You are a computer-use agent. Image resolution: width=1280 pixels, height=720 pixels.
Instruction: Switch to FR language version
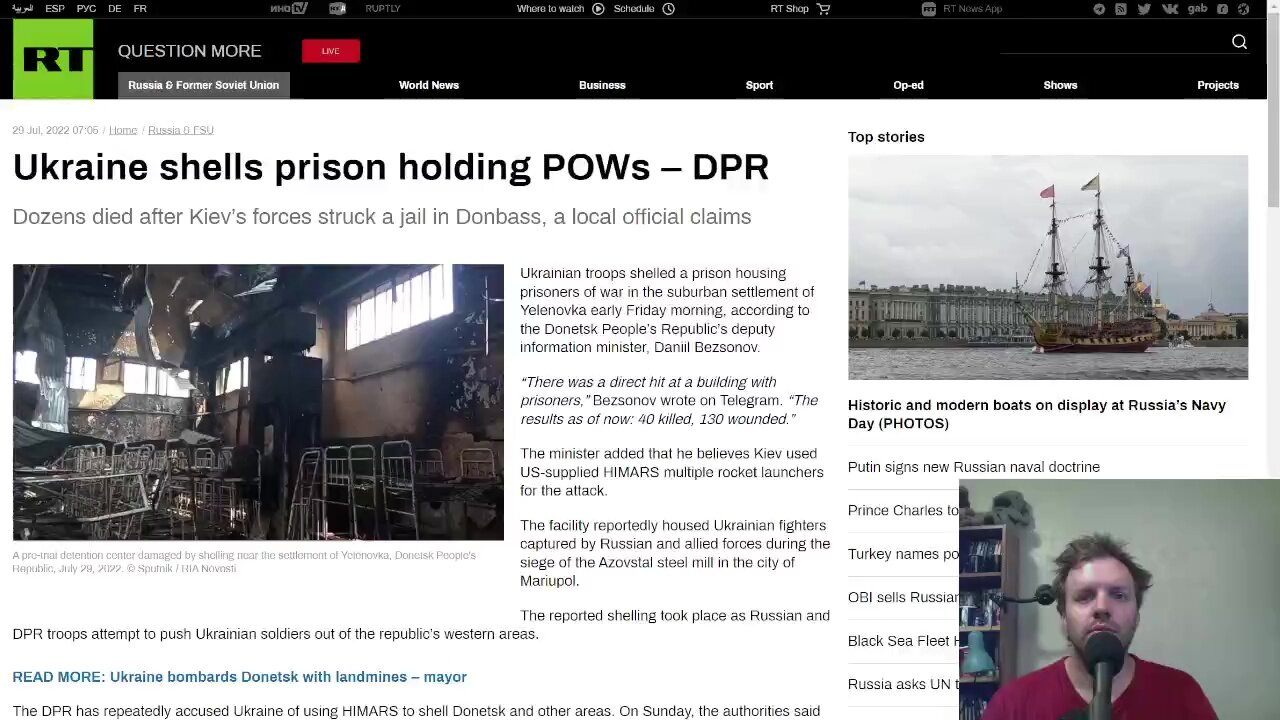140,9
